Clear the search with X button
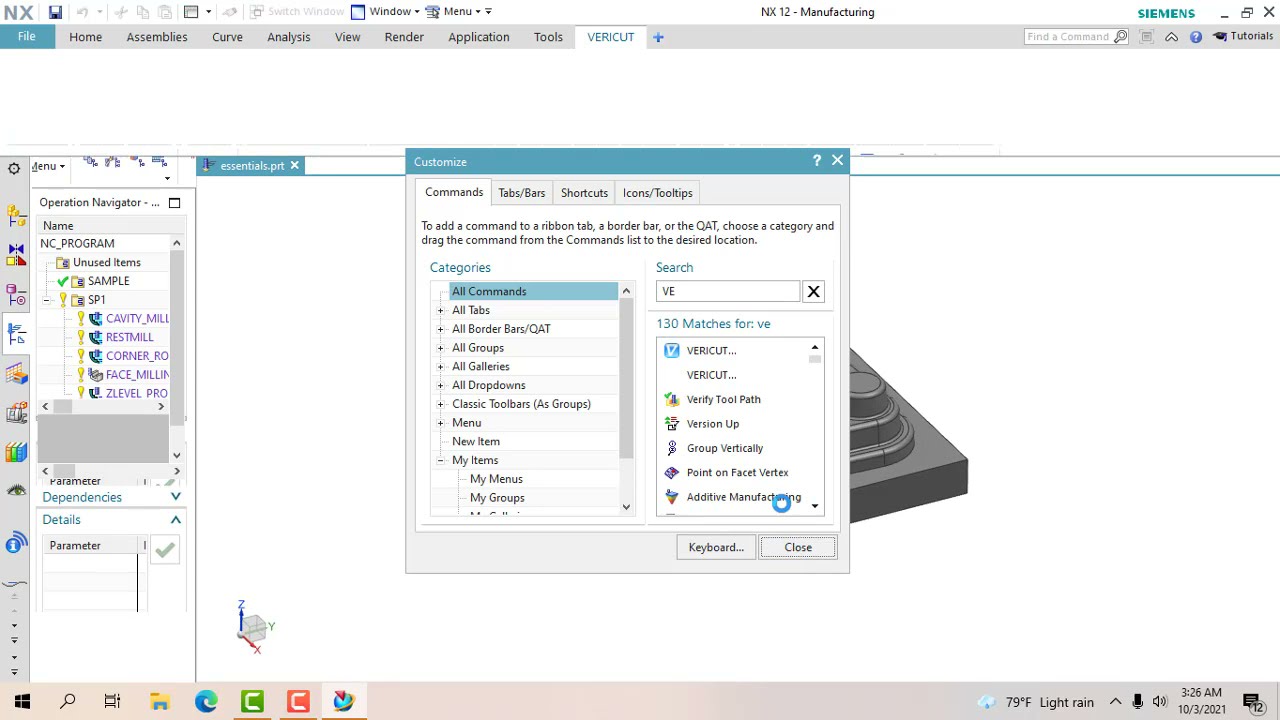 click(813, 291)
